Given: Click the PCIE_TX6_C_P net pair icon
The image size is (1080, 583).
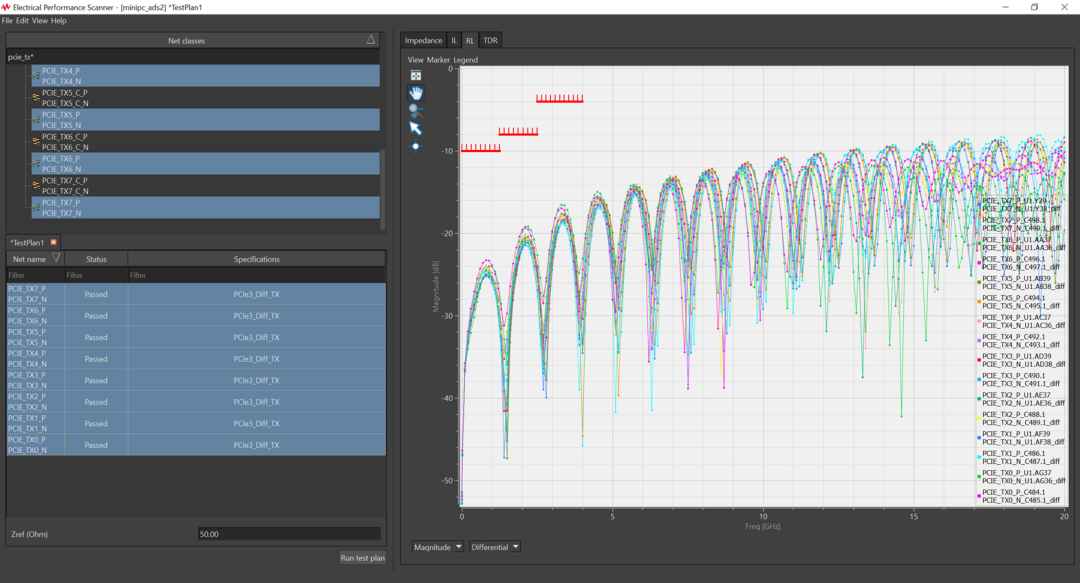Looking at the screenshot, I should click(36, 142).
